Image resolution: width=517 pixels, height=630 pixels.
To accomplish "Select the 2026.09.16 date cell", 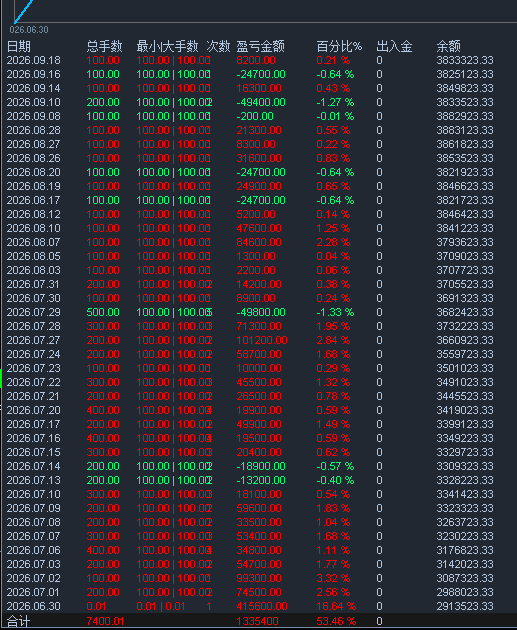I will tap(33, 74).
